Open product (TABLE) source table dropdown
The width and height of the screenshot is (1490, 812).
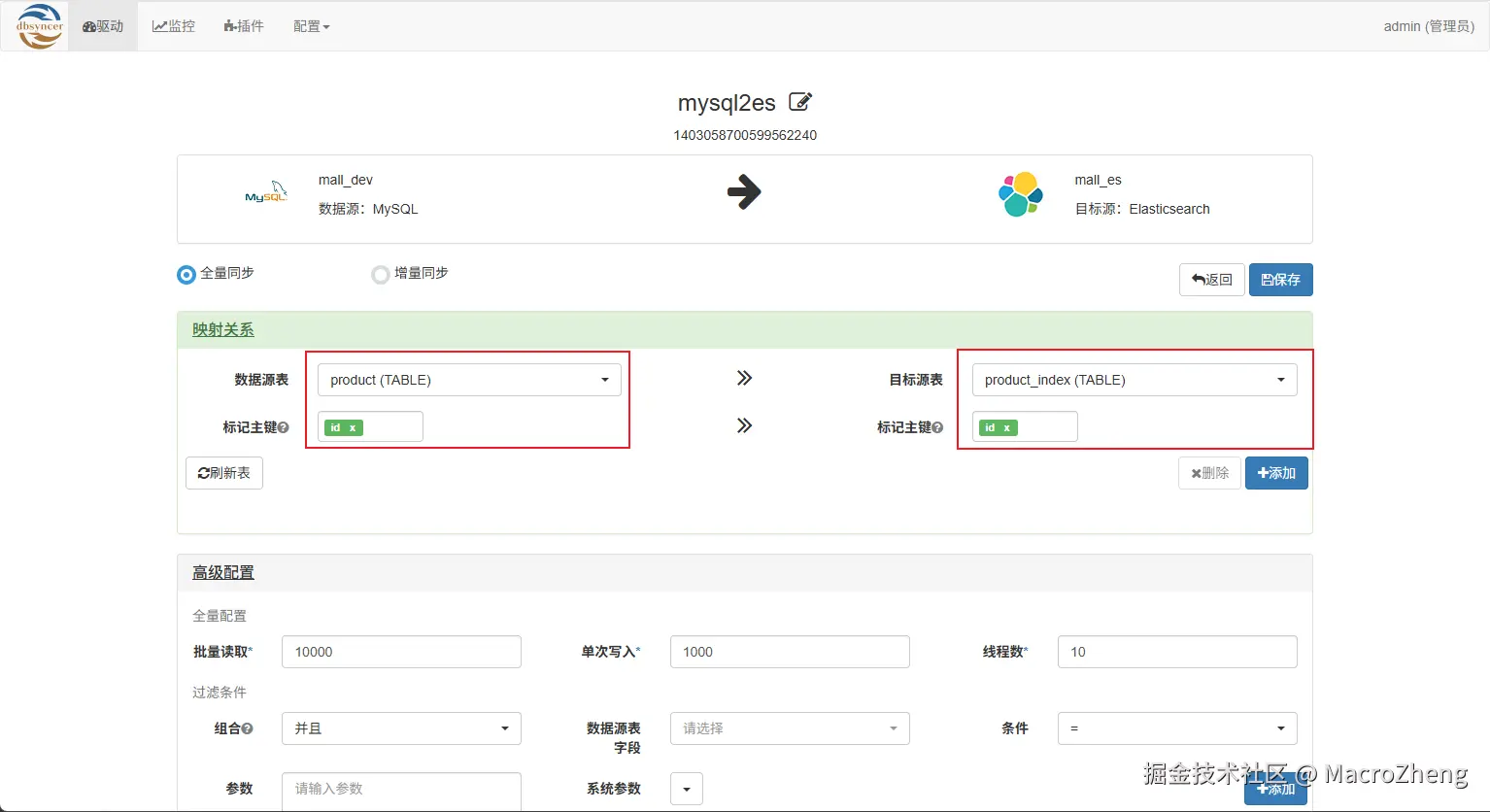pos(469,380)
